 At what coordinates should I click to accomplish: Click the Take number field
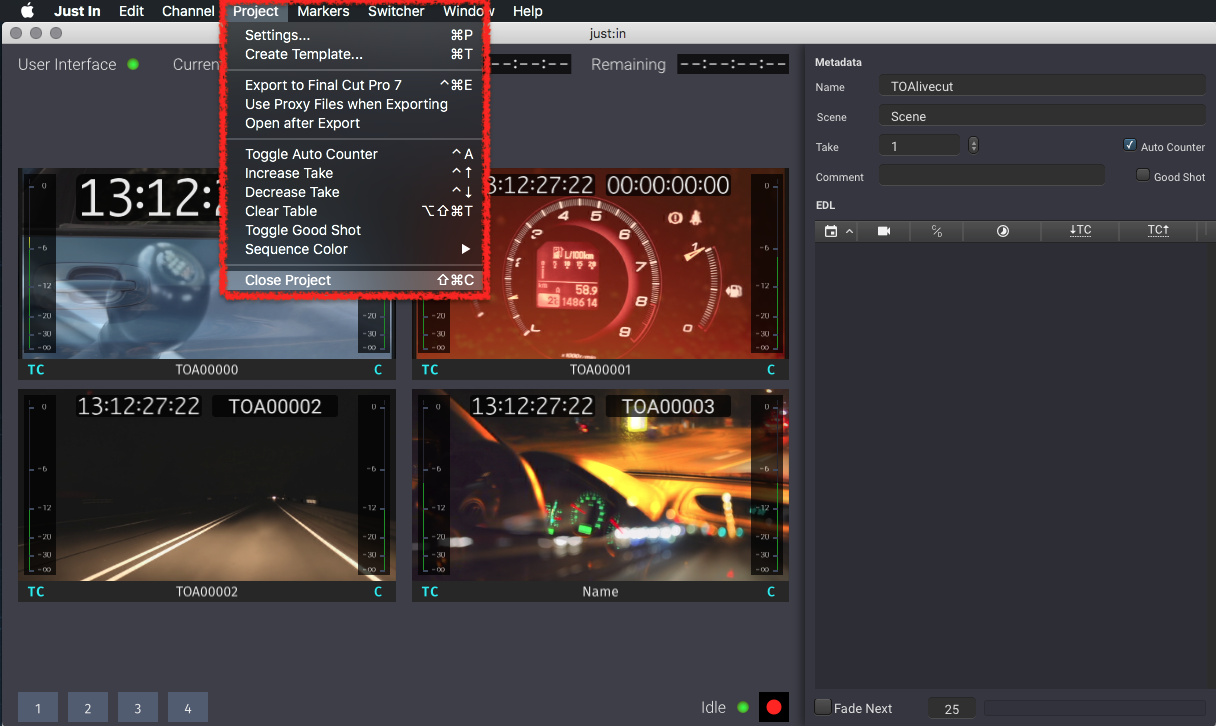pos(919,145)
